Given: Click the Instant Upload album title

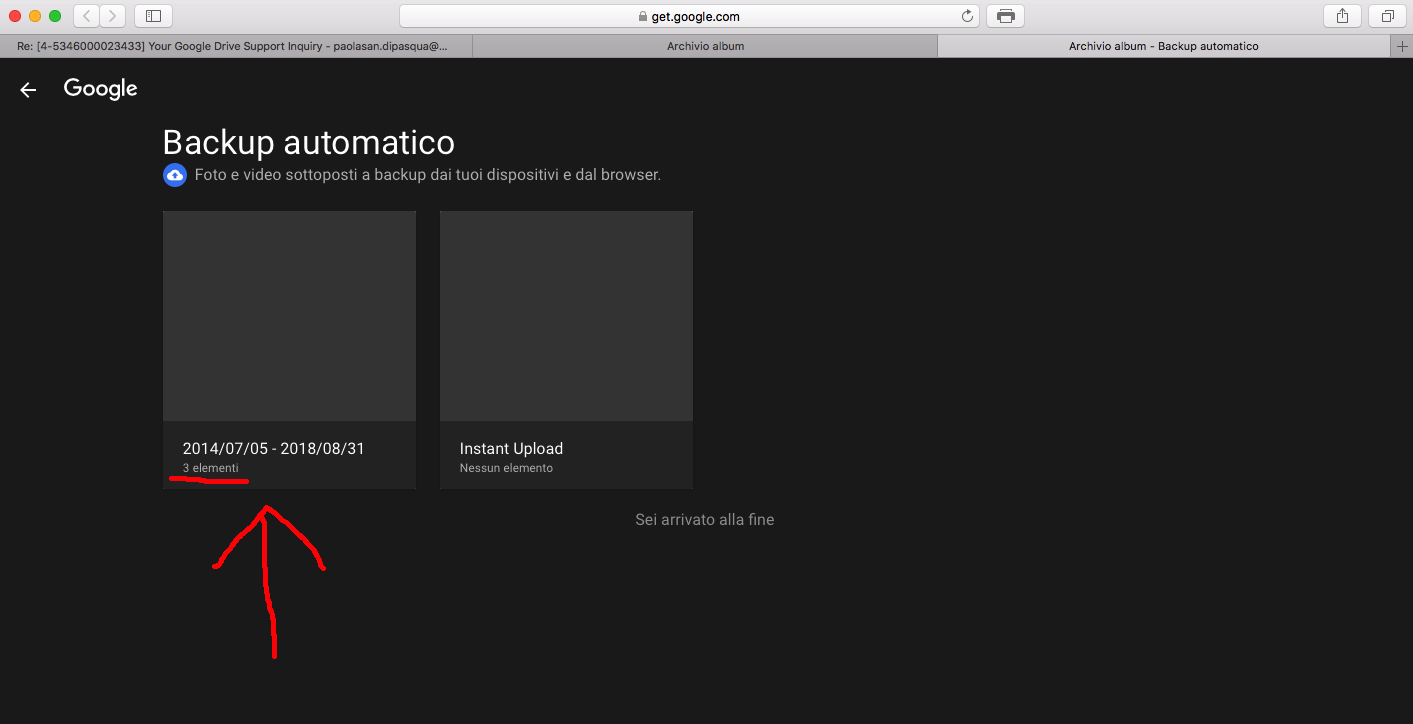Looking at the screenshot, I should pyautogui.click(x=511, y=449).
